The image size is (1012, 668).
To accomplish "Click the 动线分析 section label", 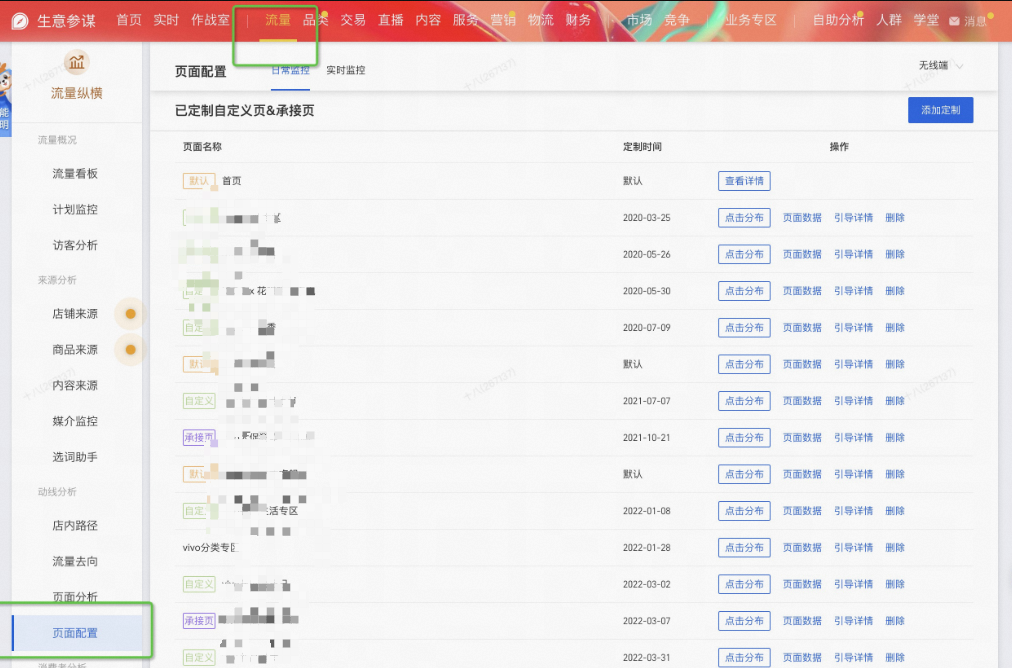I will (x=57, y=491).
